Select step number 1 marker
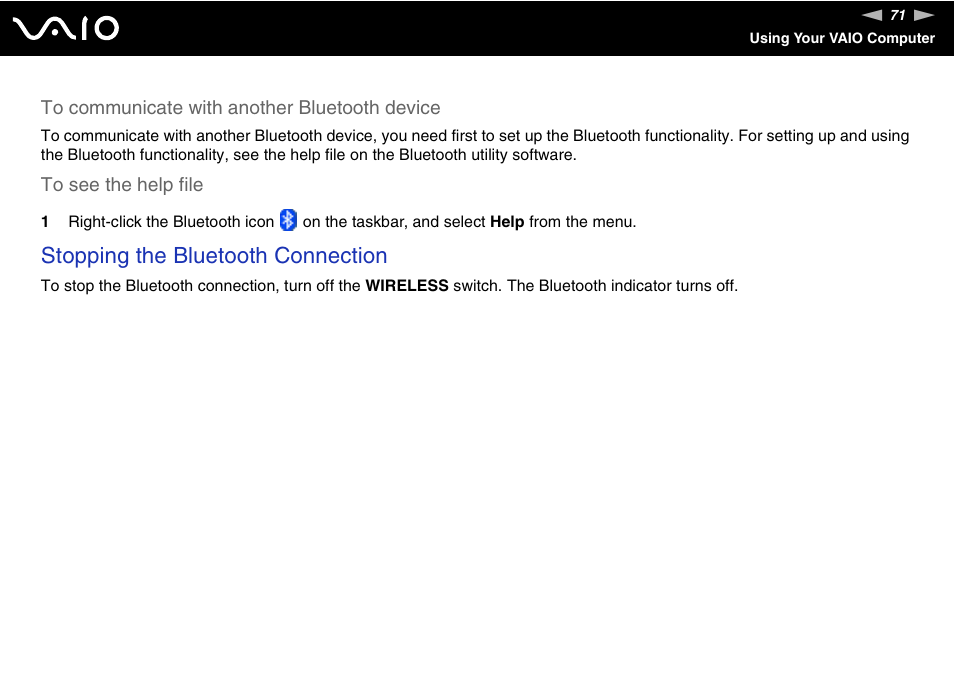 click(44, 221)
